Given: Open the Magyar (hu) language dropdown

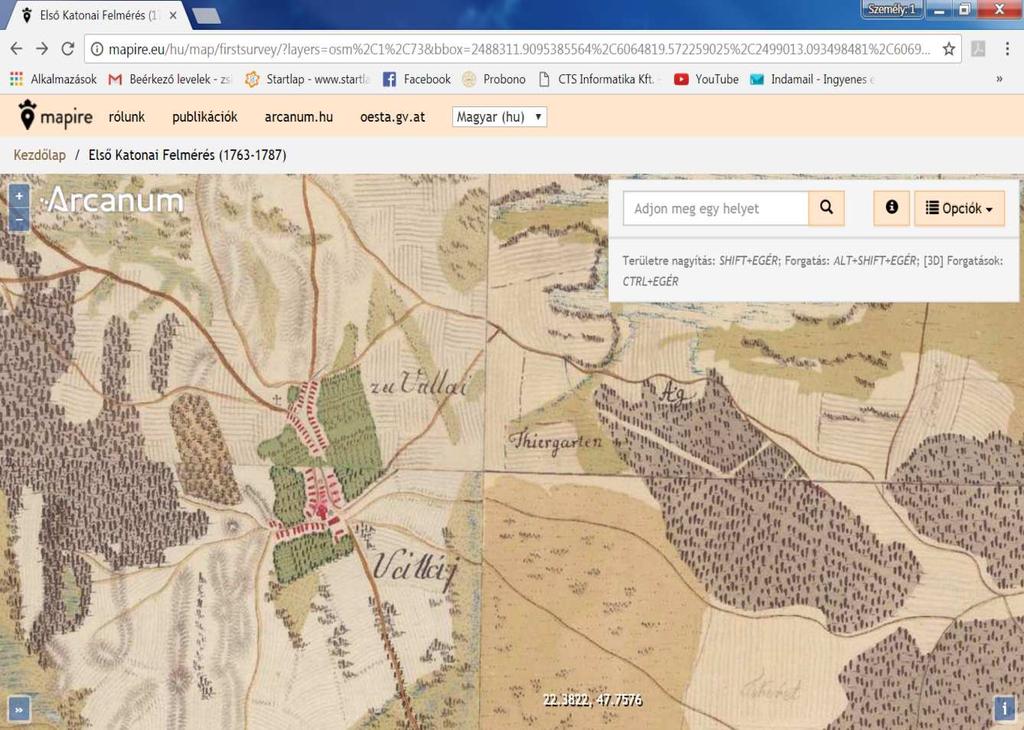Looking at the screenshot, I should (x=499, y=117).
